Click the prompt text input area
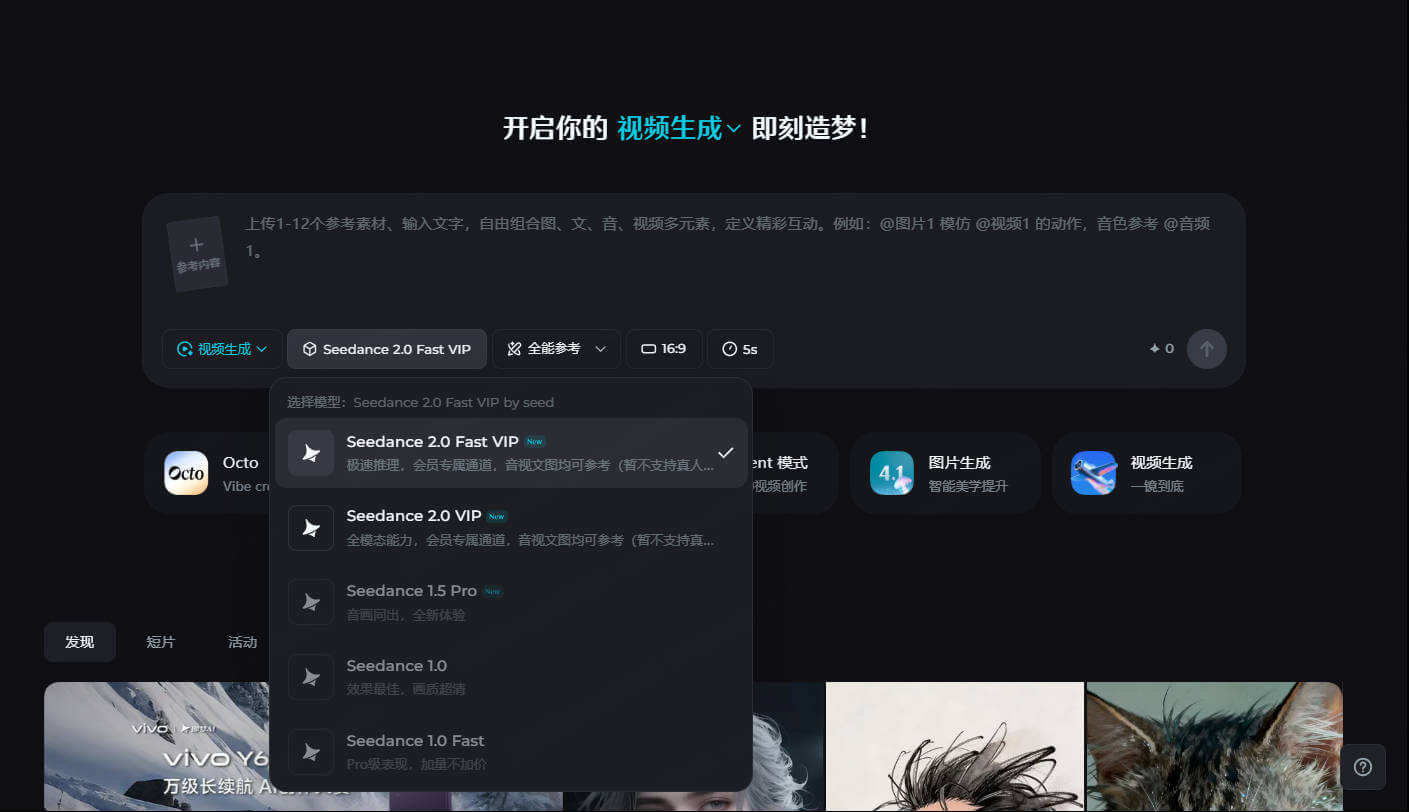The width and height of the screenshot is (1409, 812). (x=730, y=237)
